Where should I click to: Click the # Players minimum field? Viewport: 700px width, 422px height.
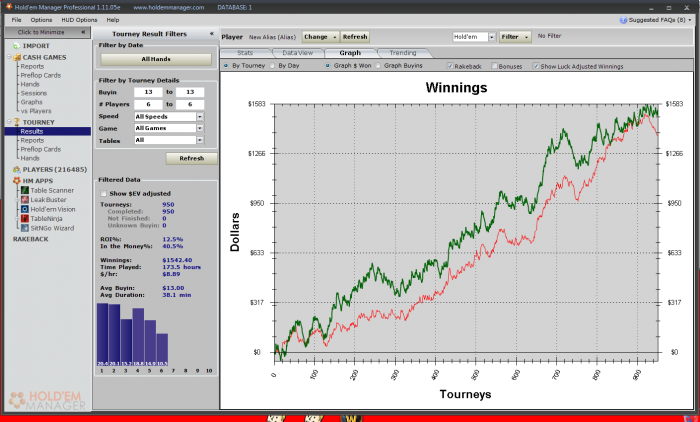[148, 104]
